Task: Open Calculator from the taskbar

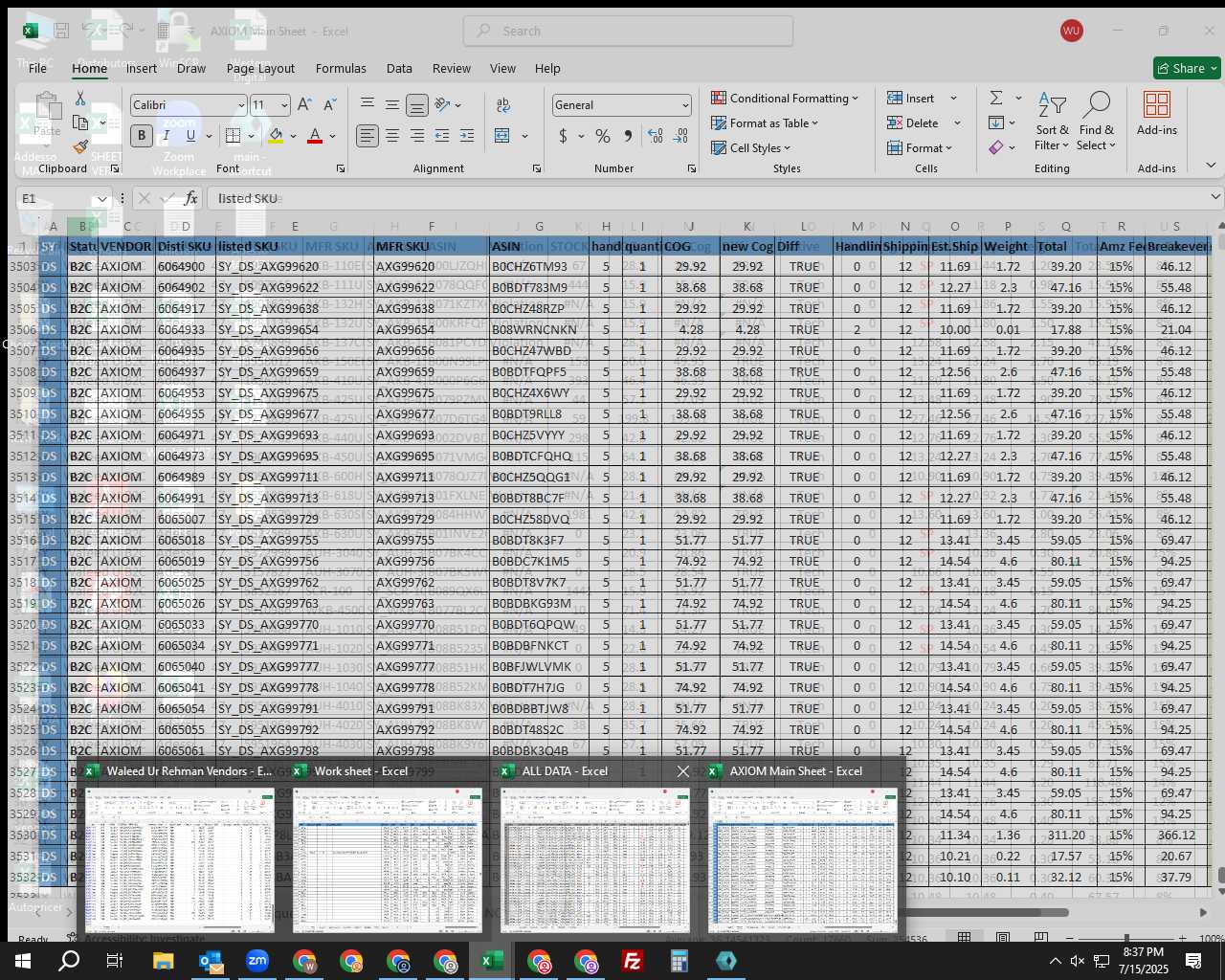Action: pyautogui.click(x=679, y=961)
